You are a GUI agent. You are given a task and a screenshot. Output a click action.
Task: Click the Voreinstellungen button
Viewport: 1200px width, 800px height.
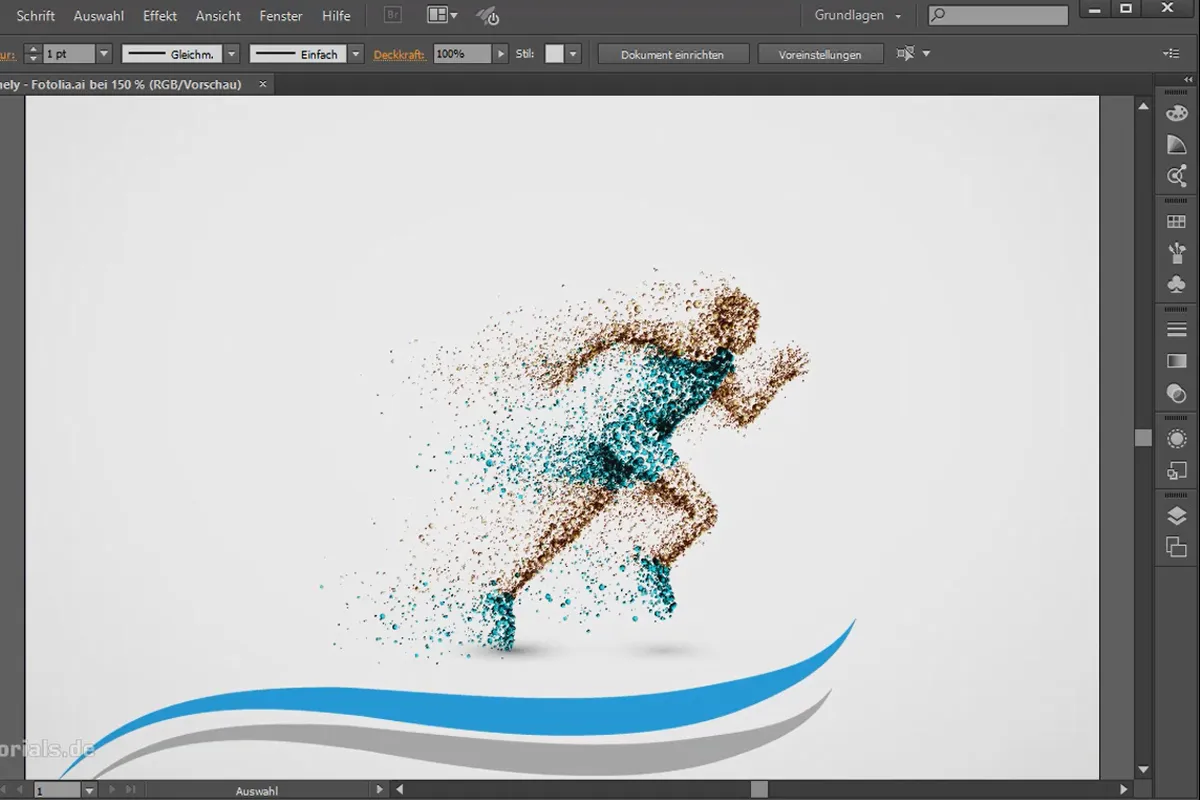(x=820, y=54)
